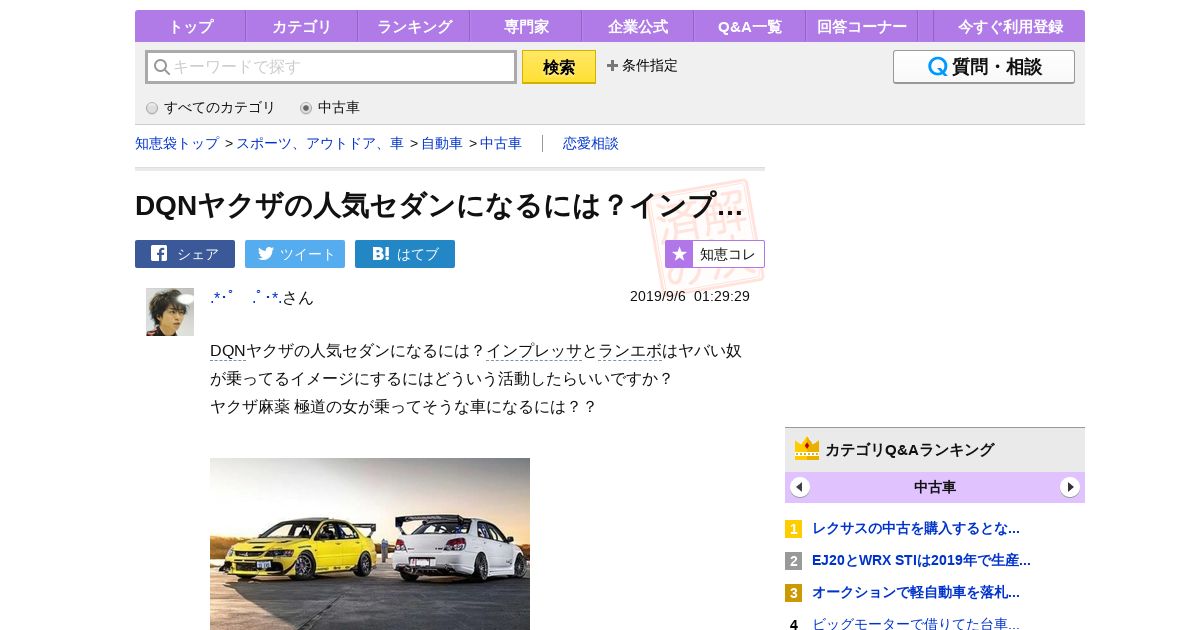Open the asker's username link
The height and width of the screenshot is (630, 1200).
point(245,297)
